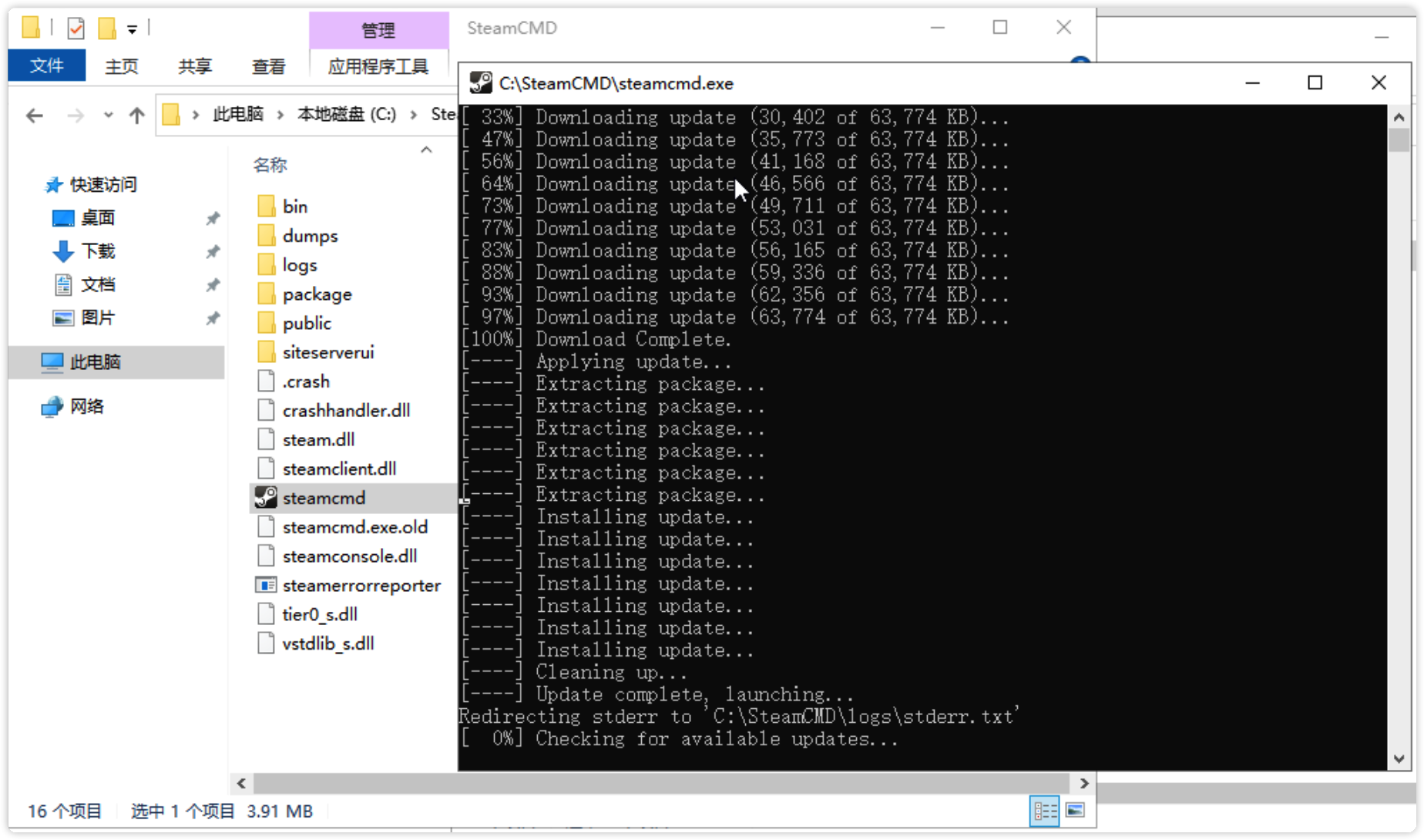Sort by 名称 (Name) column header
The image size is (1424, 840).
click(270, 164)
